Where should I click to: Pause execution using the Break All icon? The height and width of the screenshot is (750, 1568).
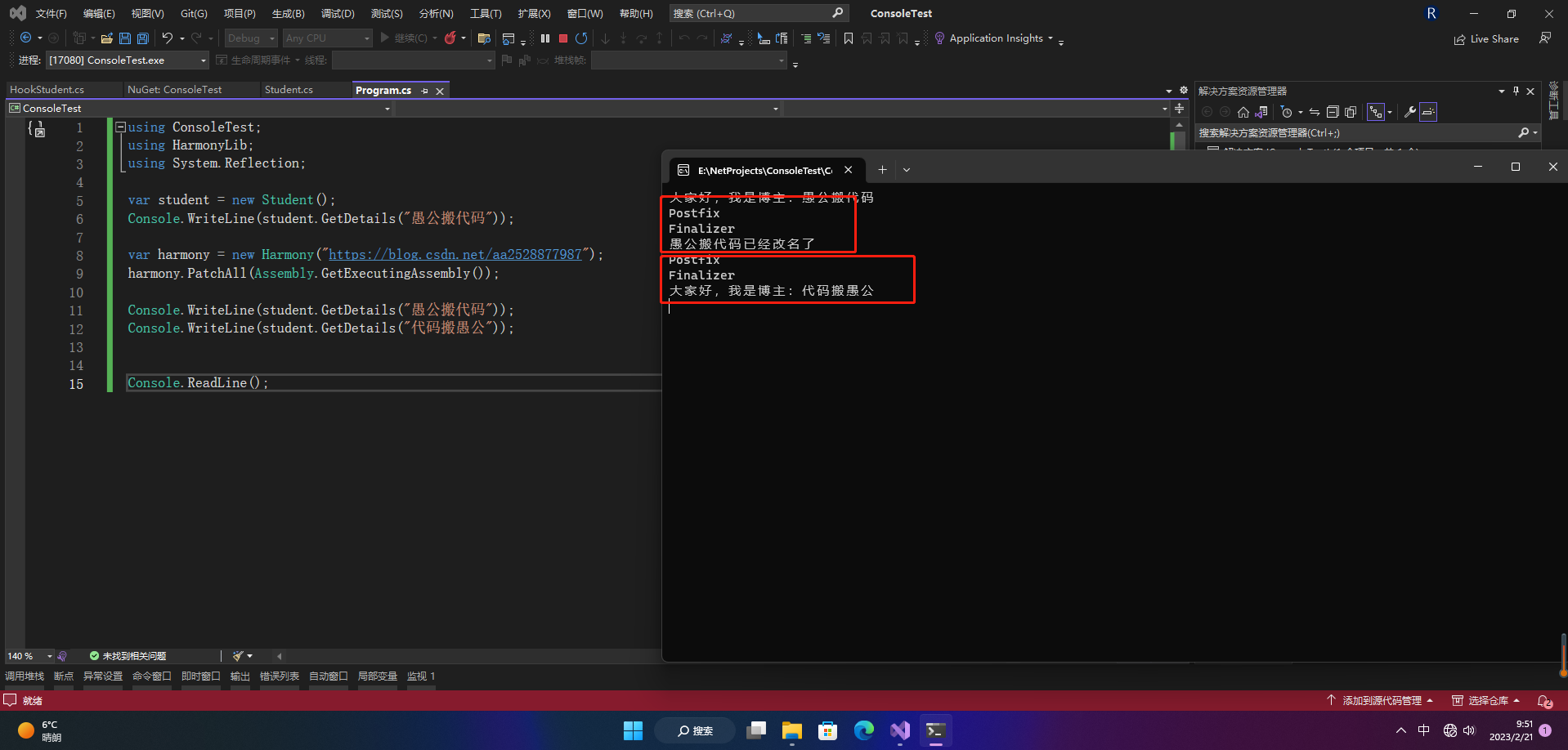(x=545, y=38)
